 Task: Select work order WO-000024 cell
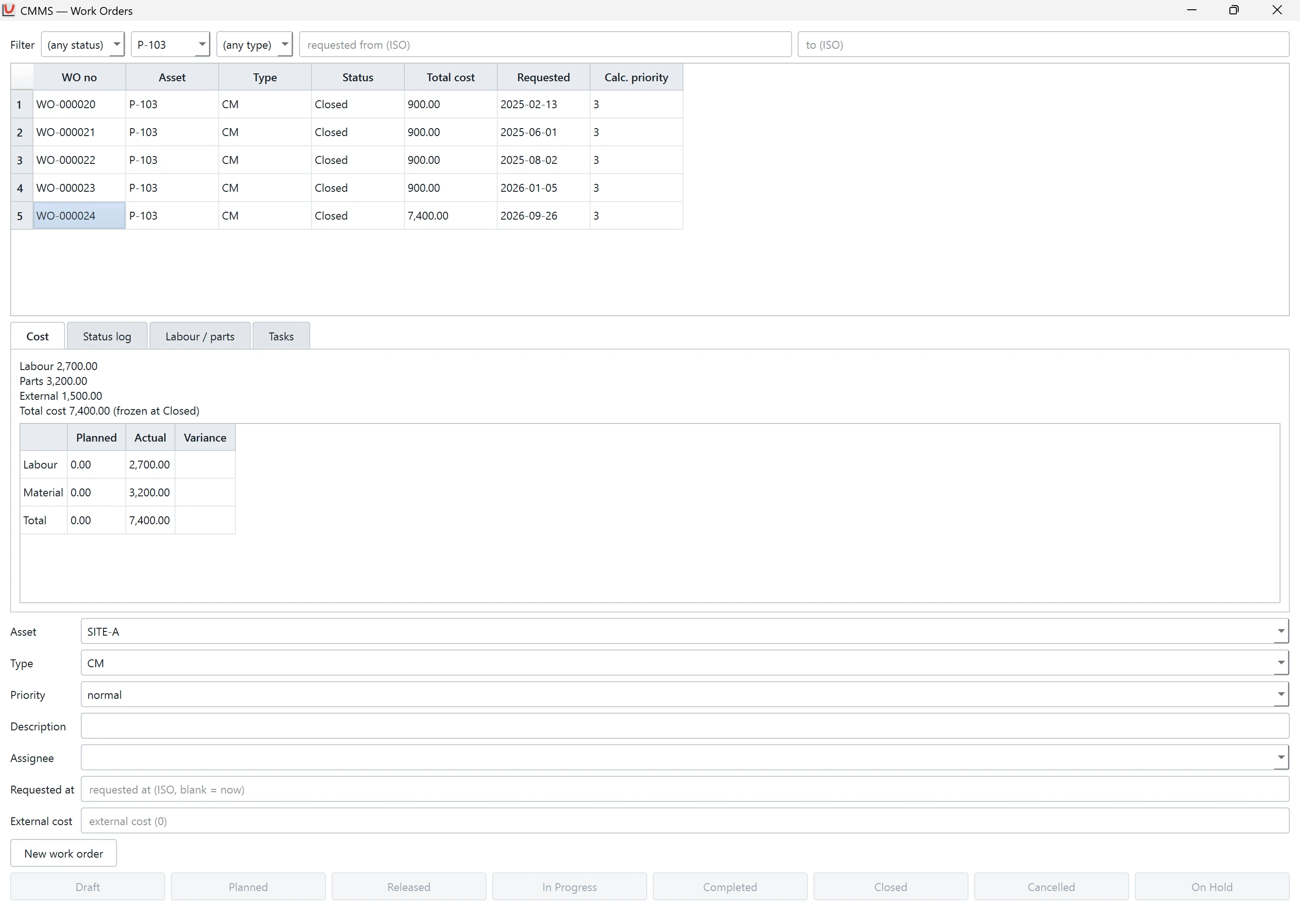(79, 215)
